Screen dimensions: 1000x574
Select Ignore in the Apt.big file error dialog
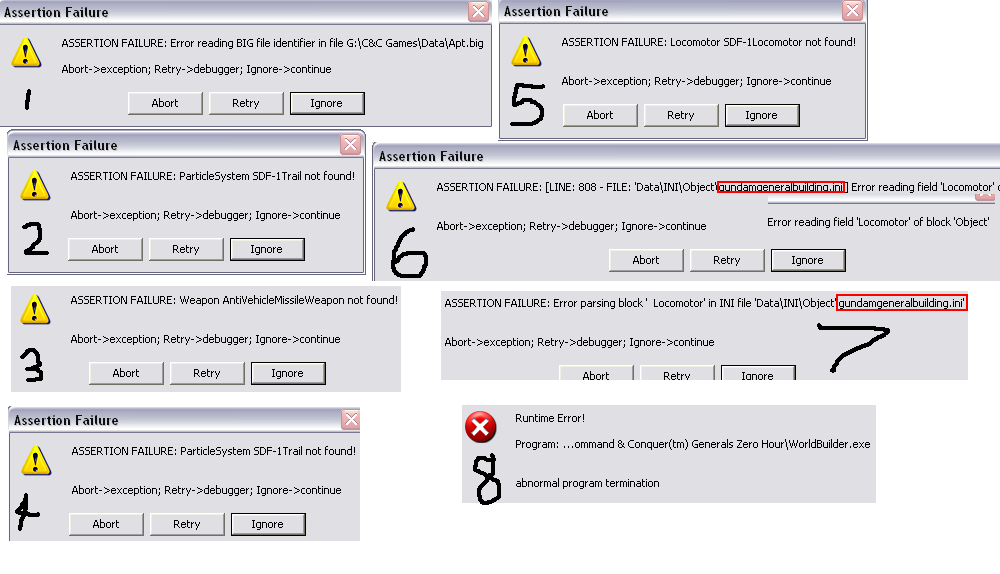[327, 103]
